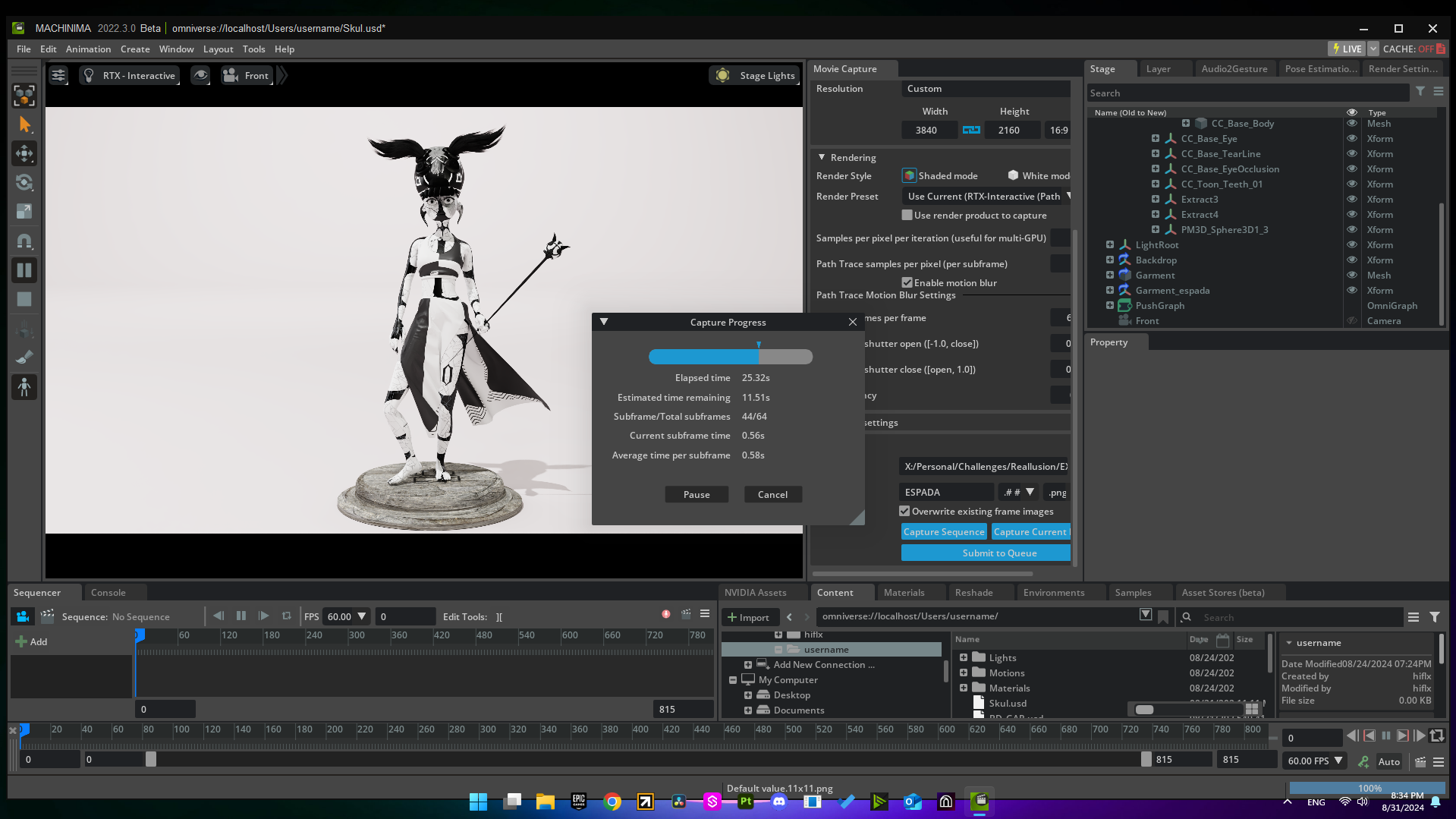Screen dimensions: 1456x819
Task: Toggle visibility of LightRoot
Action: pyautogui.click(x=1352, y=244)
